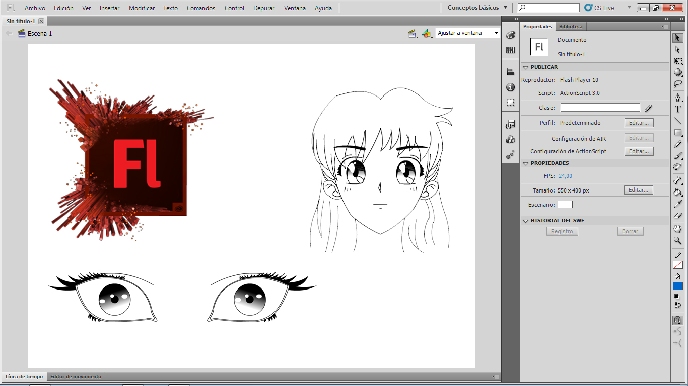Select the Paint Bucket tool
Screen dimensions: 688x386
[x=677, y=192]
